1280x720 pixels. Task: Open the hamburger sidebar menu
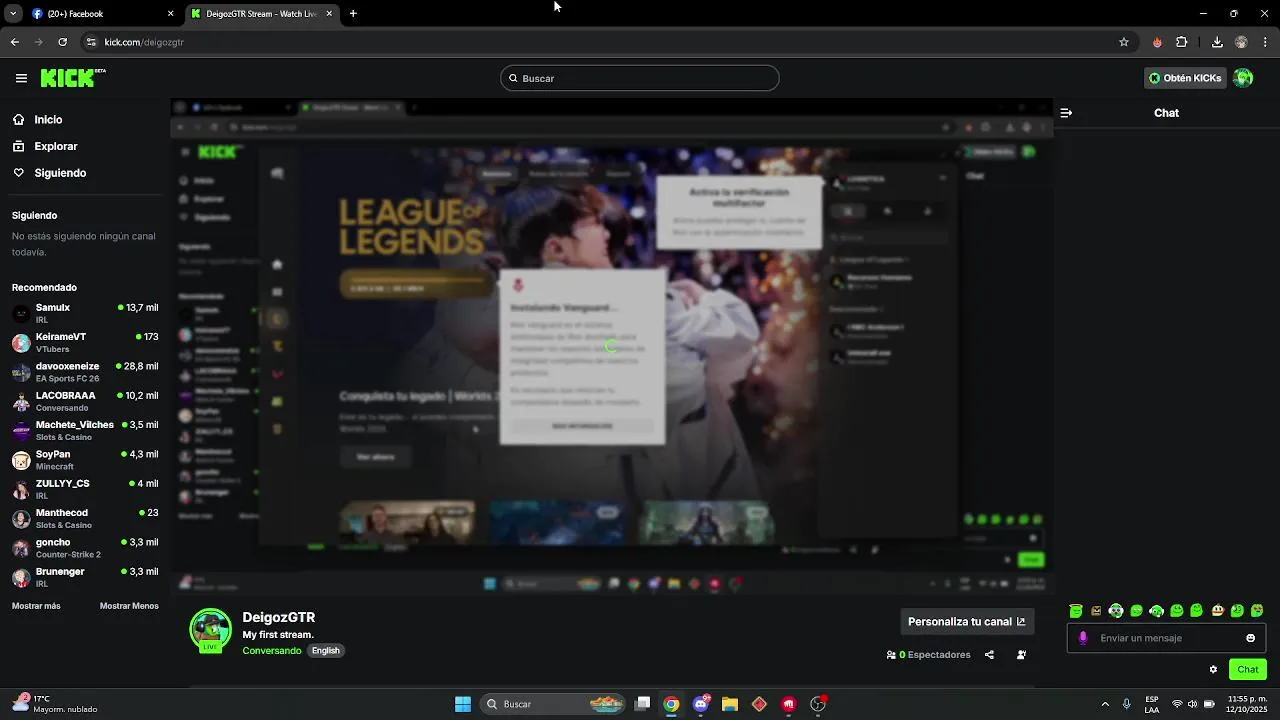click(x=21, y=78)
